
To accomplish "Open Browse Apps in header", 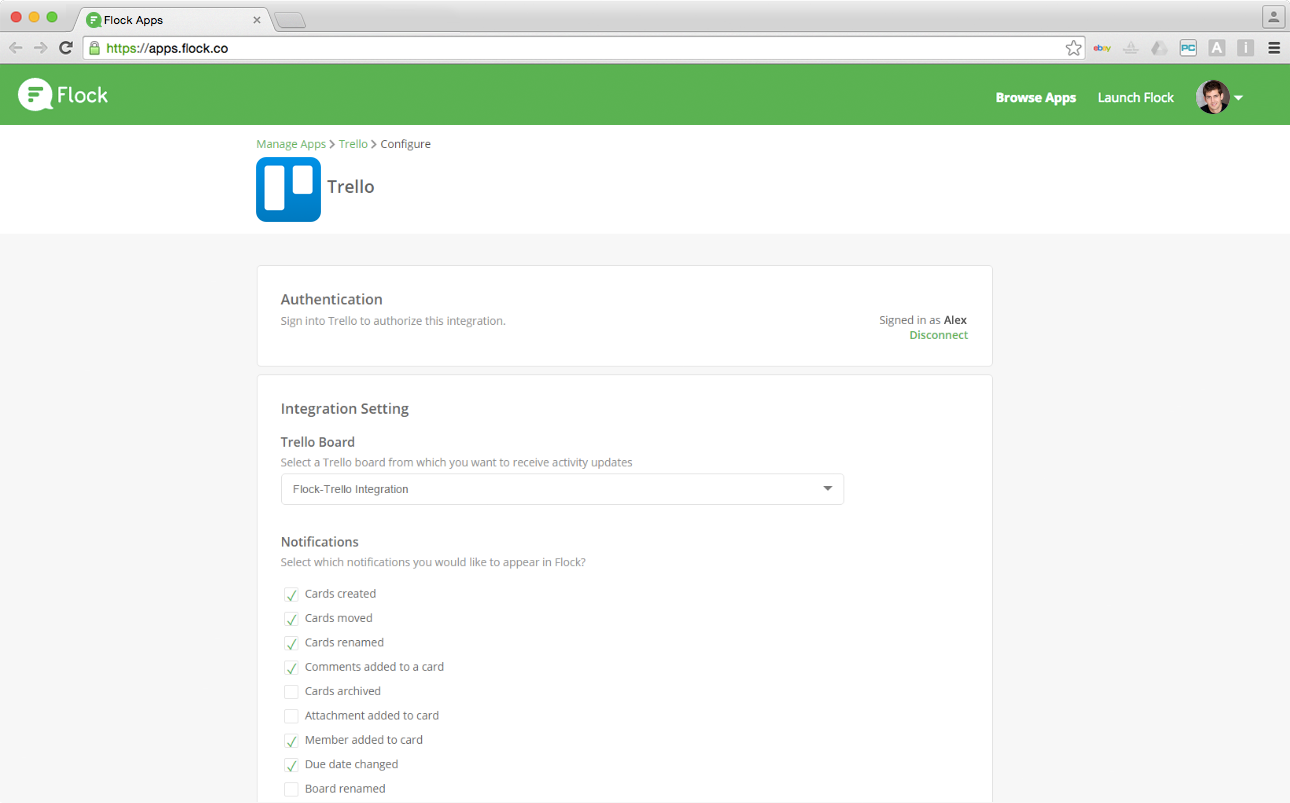I will coord(1036,97).
